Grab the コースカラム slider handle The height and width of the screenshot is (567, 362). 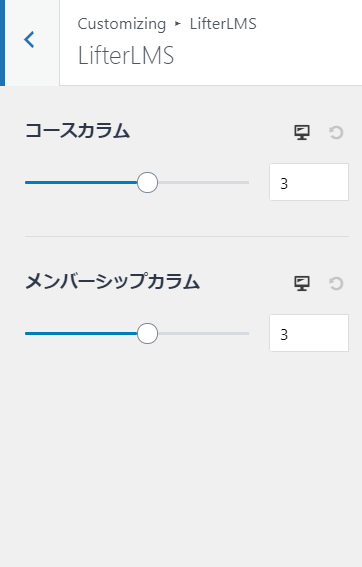147,183
